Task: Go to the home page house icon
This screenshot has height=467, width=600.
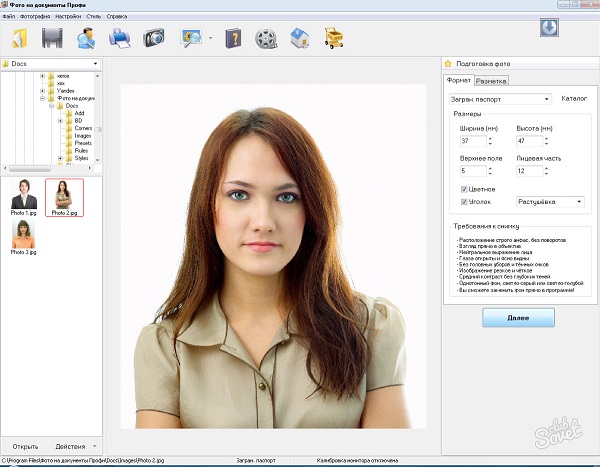Action: [300, 39]
